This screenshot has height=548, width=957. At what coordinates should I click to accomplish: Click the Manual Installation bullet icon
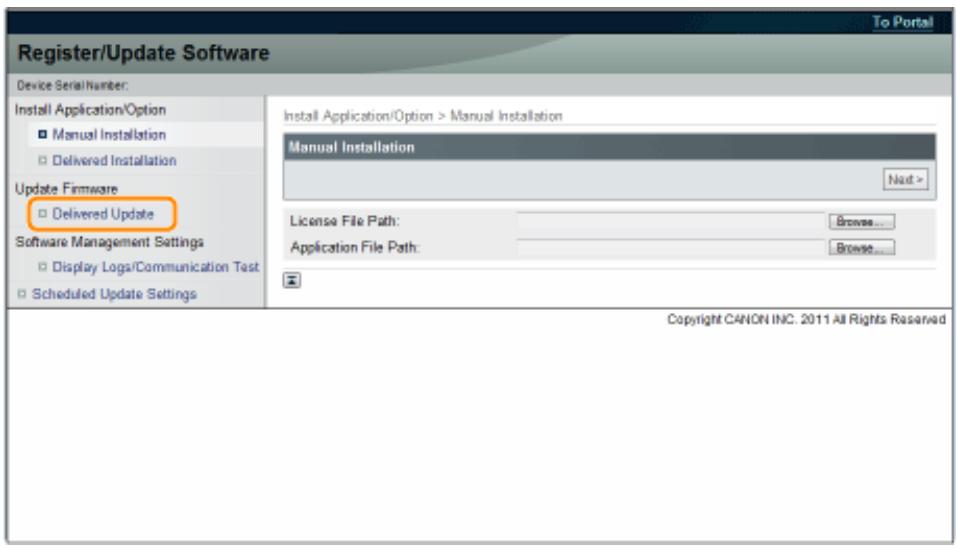click(x=42, y=134)
